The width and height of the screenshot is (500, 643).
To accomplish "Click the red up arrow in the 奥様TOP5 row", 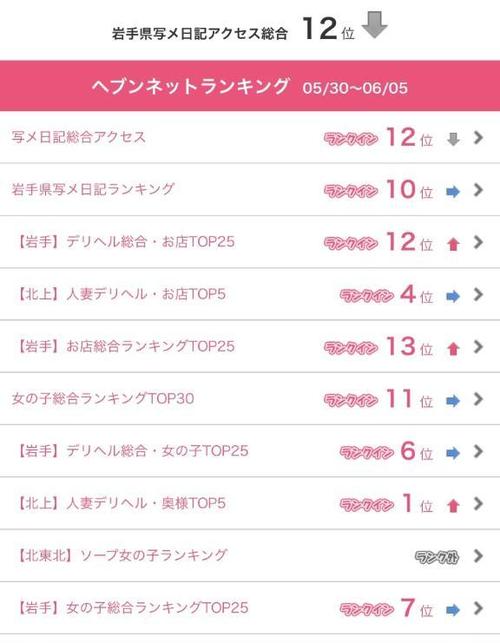I will point(453,506).
